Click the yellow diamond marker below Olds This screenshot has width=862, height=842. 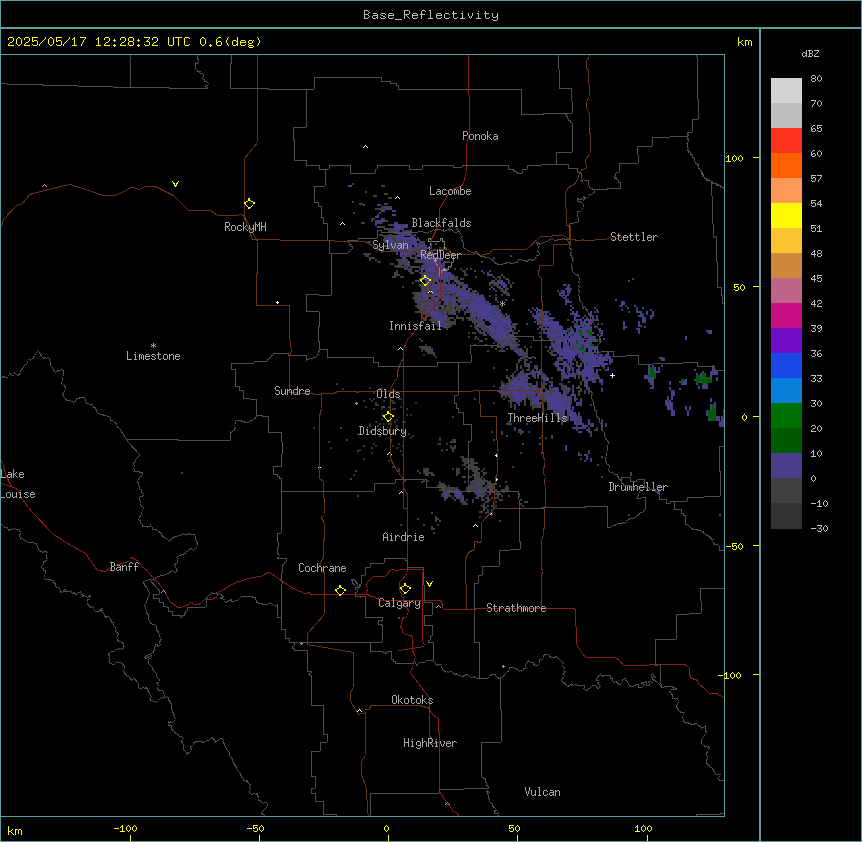(388, 417)
